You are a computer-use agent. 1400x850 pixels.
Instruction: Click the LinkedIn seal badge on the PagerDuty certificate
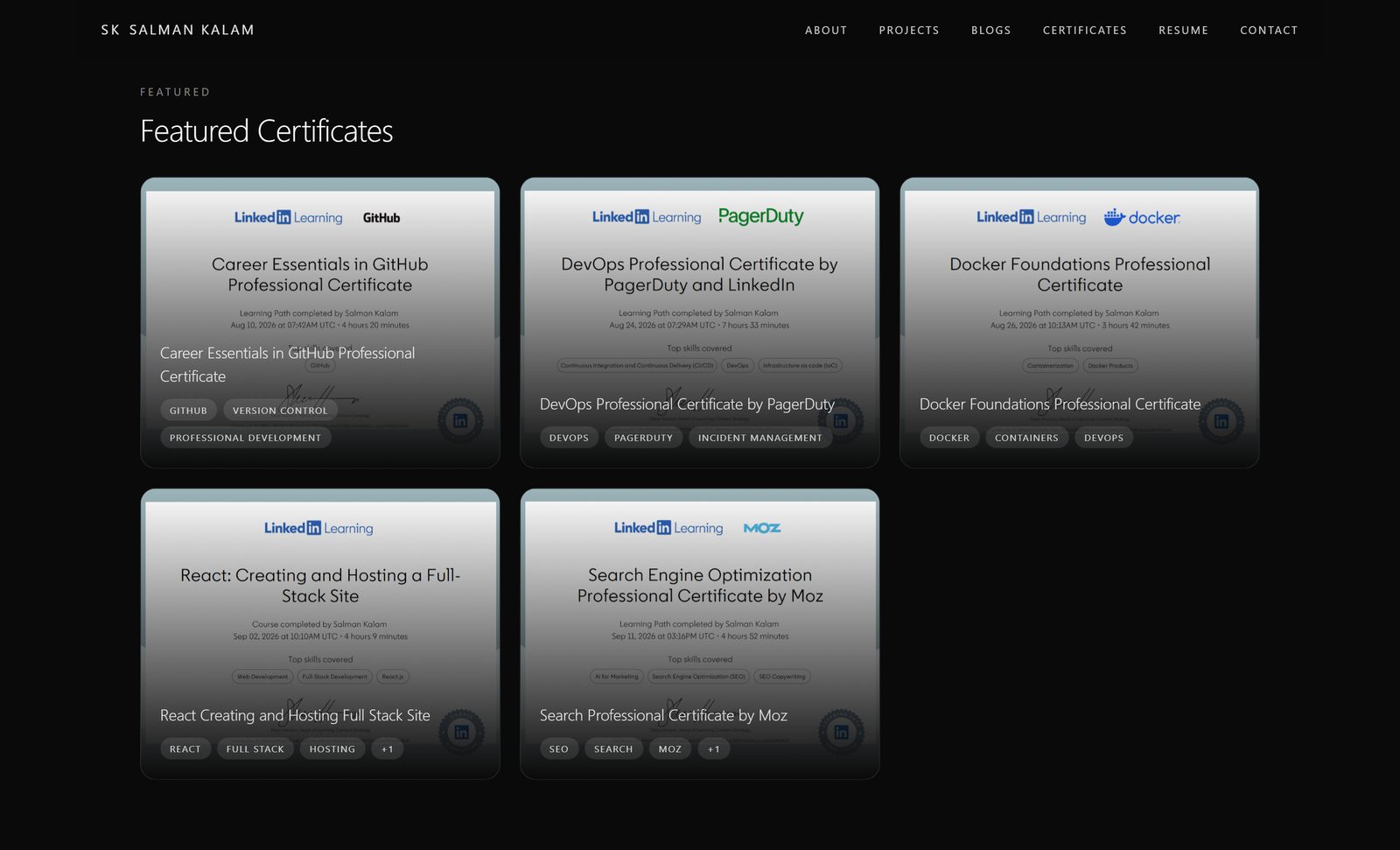[x=840, y=421]
